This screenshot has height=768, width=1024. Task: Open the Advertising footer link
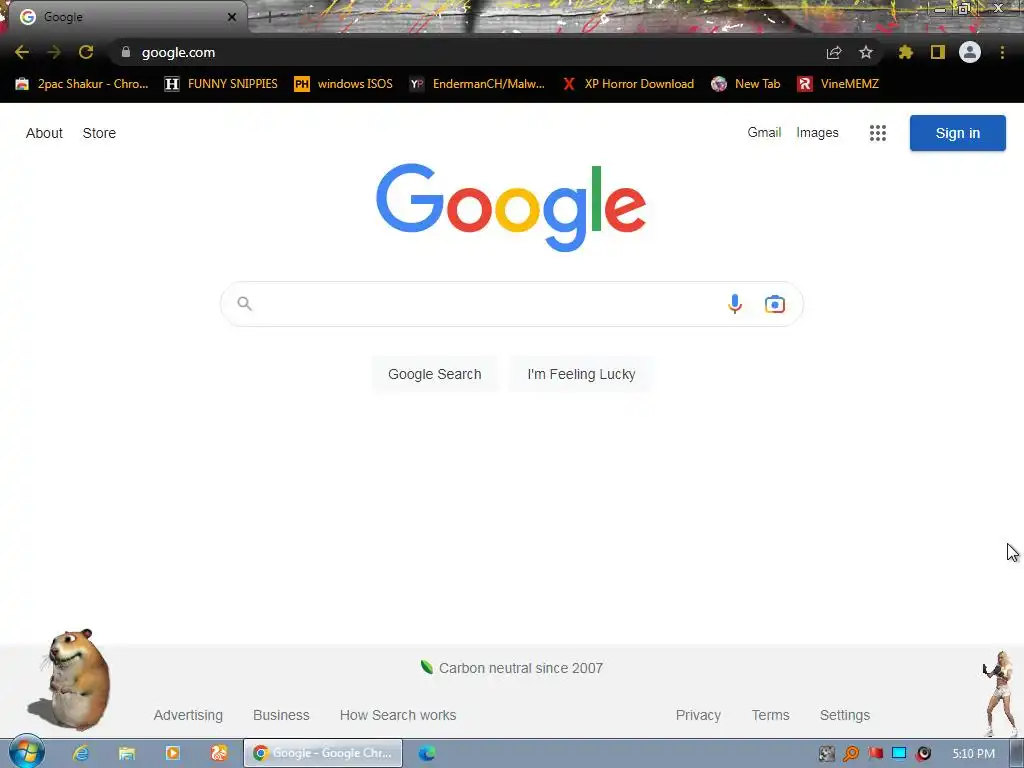[x=188, y=715]
